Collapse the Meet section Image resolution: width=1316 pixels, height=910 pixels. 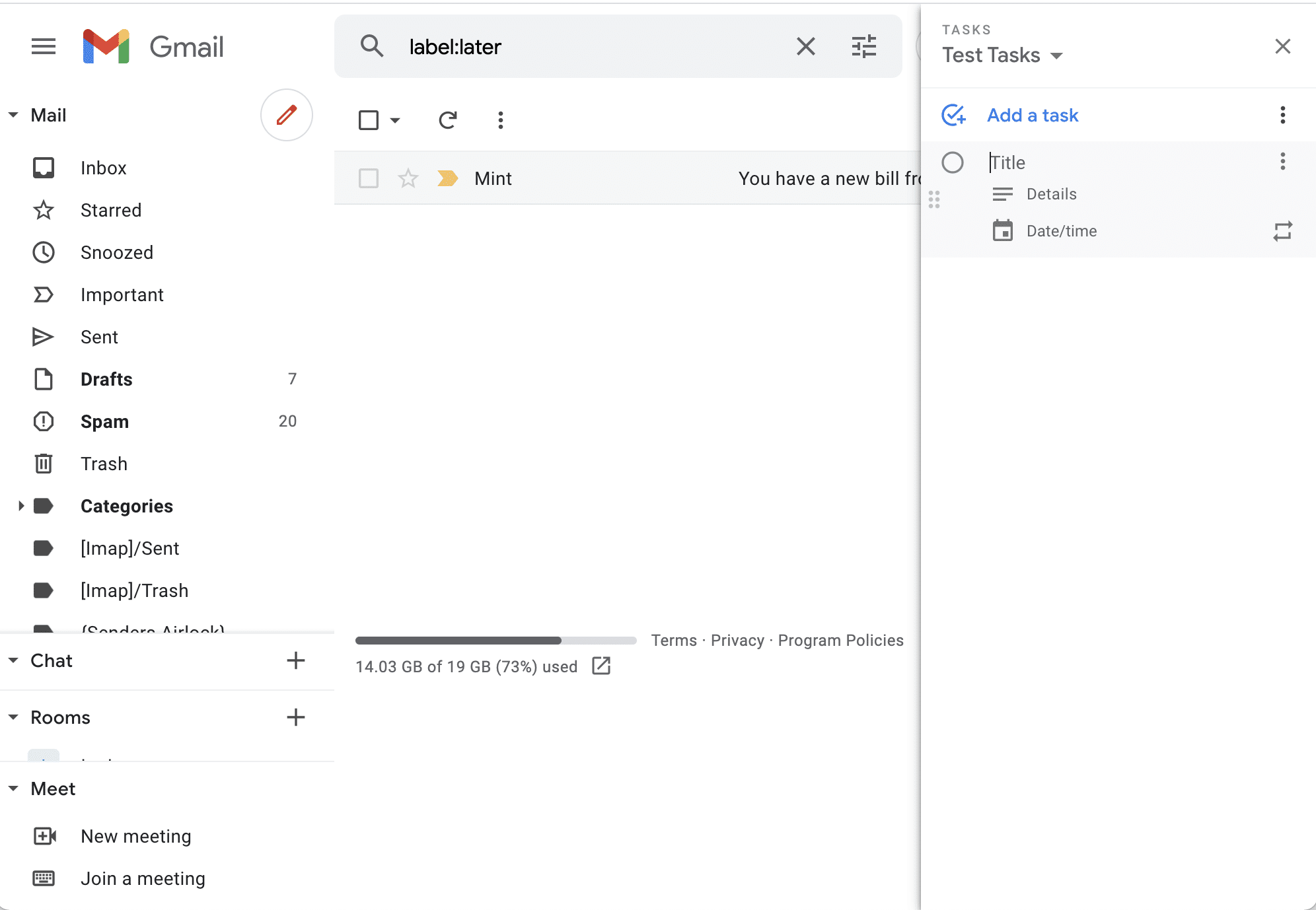13,788
